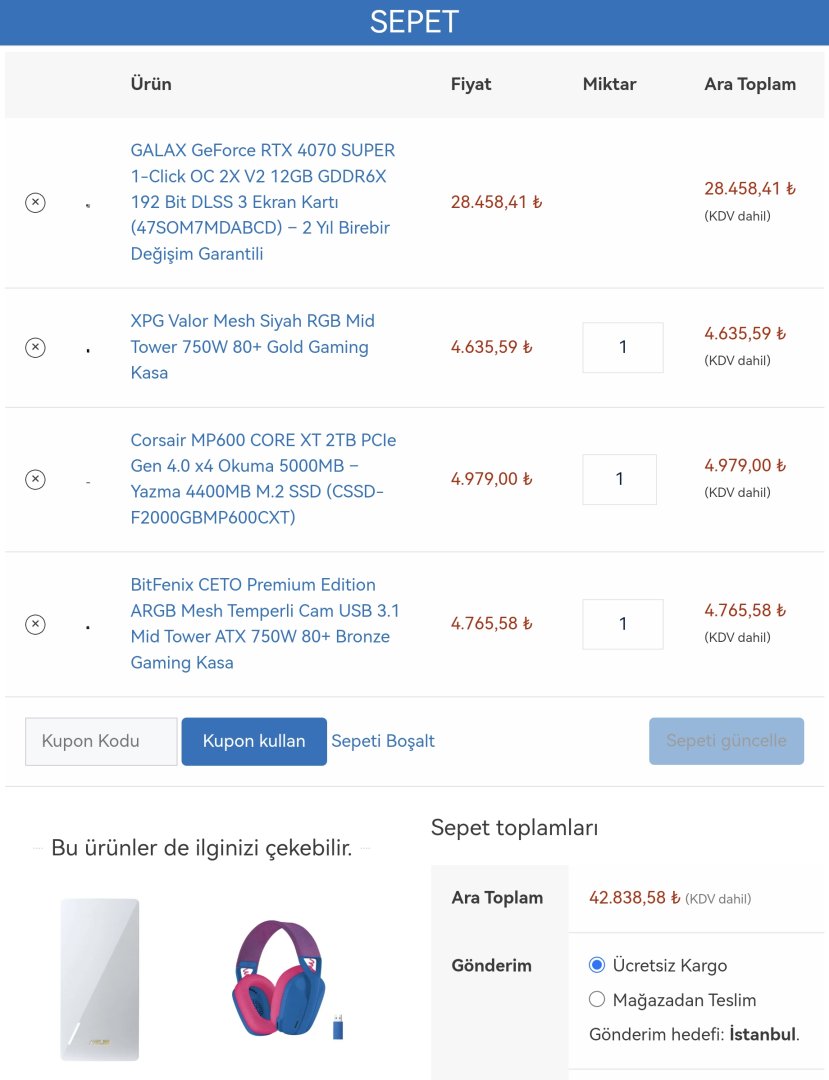Remove GALAX GeForce RTX 4070 from cart
The height and width of the screenshot is (1080, 829).
click(35, 203)
